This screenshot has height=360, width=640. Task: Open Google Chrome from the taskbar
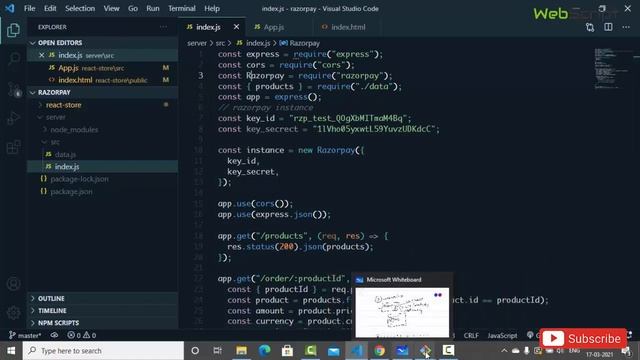pos(380,351)
